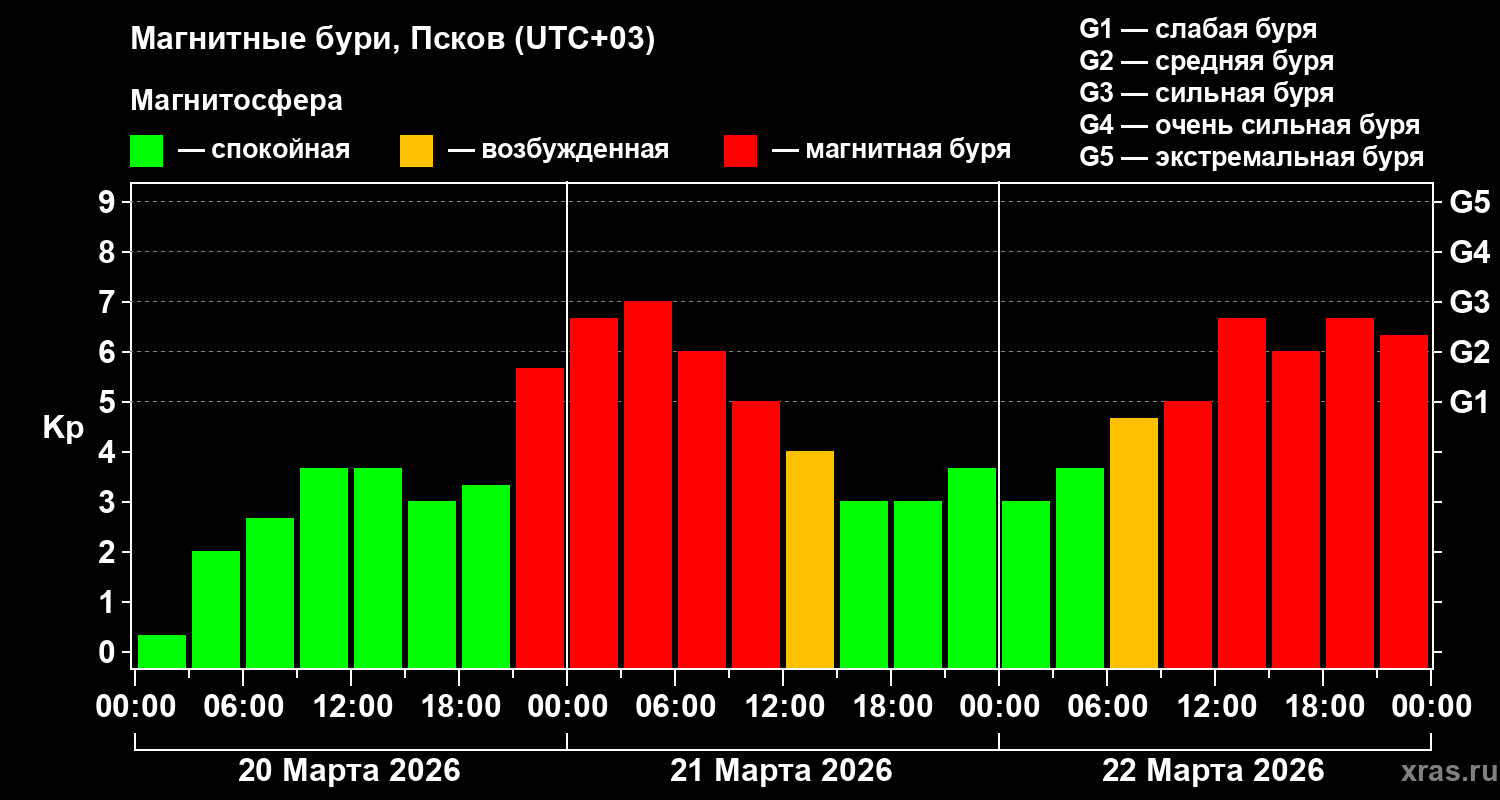Screen dimensions: 1500x800
Task: Click the '06:00' time label for 22 Марта
Action: (x=1107, y=706)
